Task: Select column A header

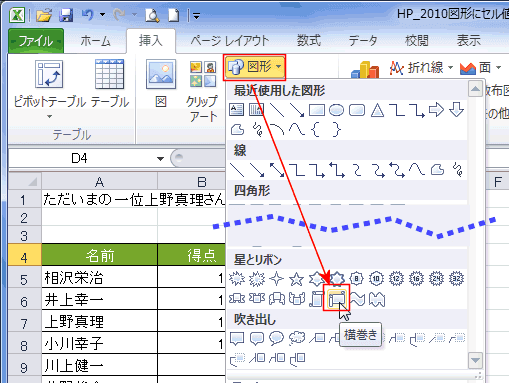Action: point(99,182)
